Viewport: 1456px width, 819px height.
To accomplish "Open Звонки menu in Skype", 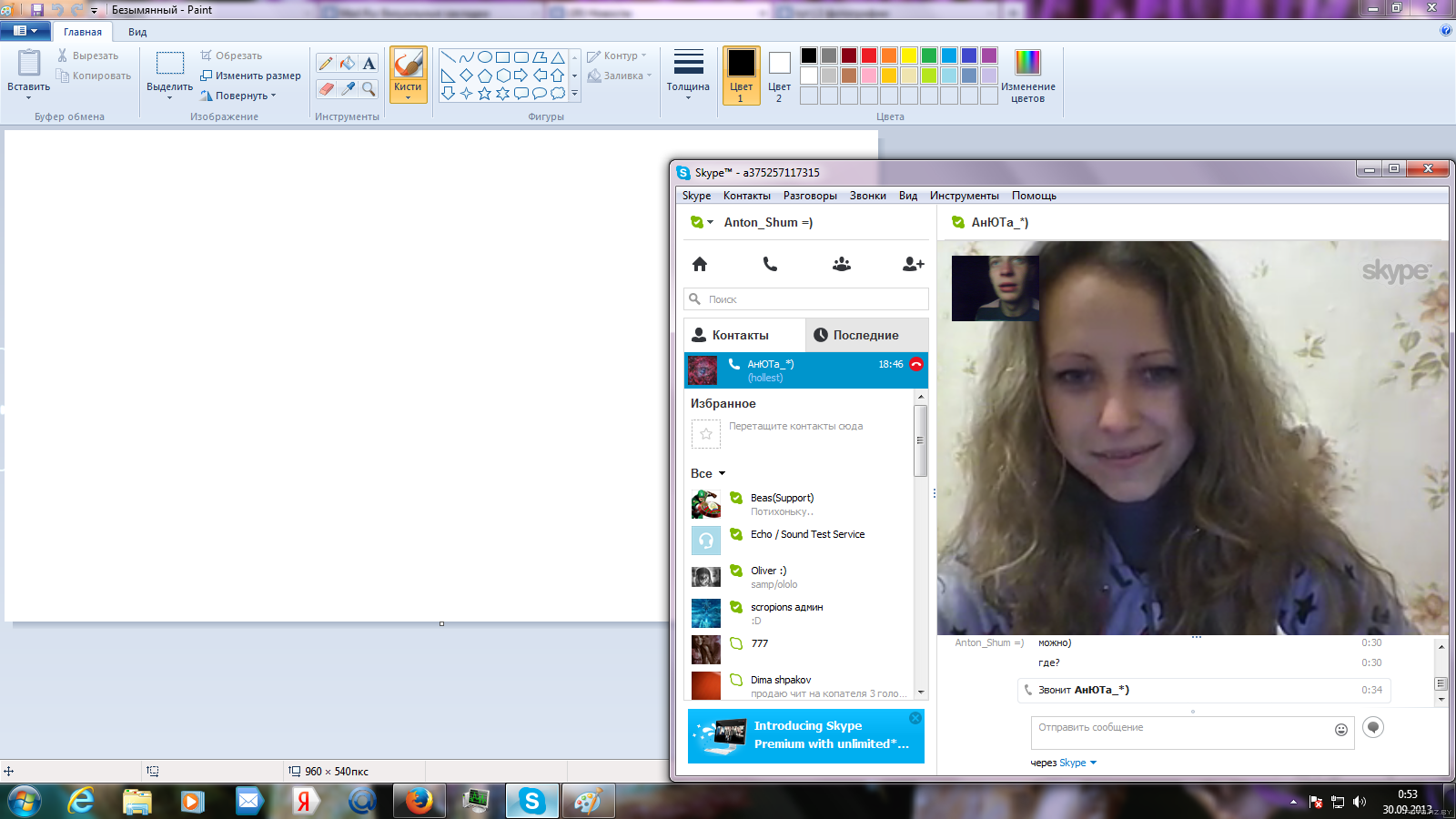I will coord(867,196).
